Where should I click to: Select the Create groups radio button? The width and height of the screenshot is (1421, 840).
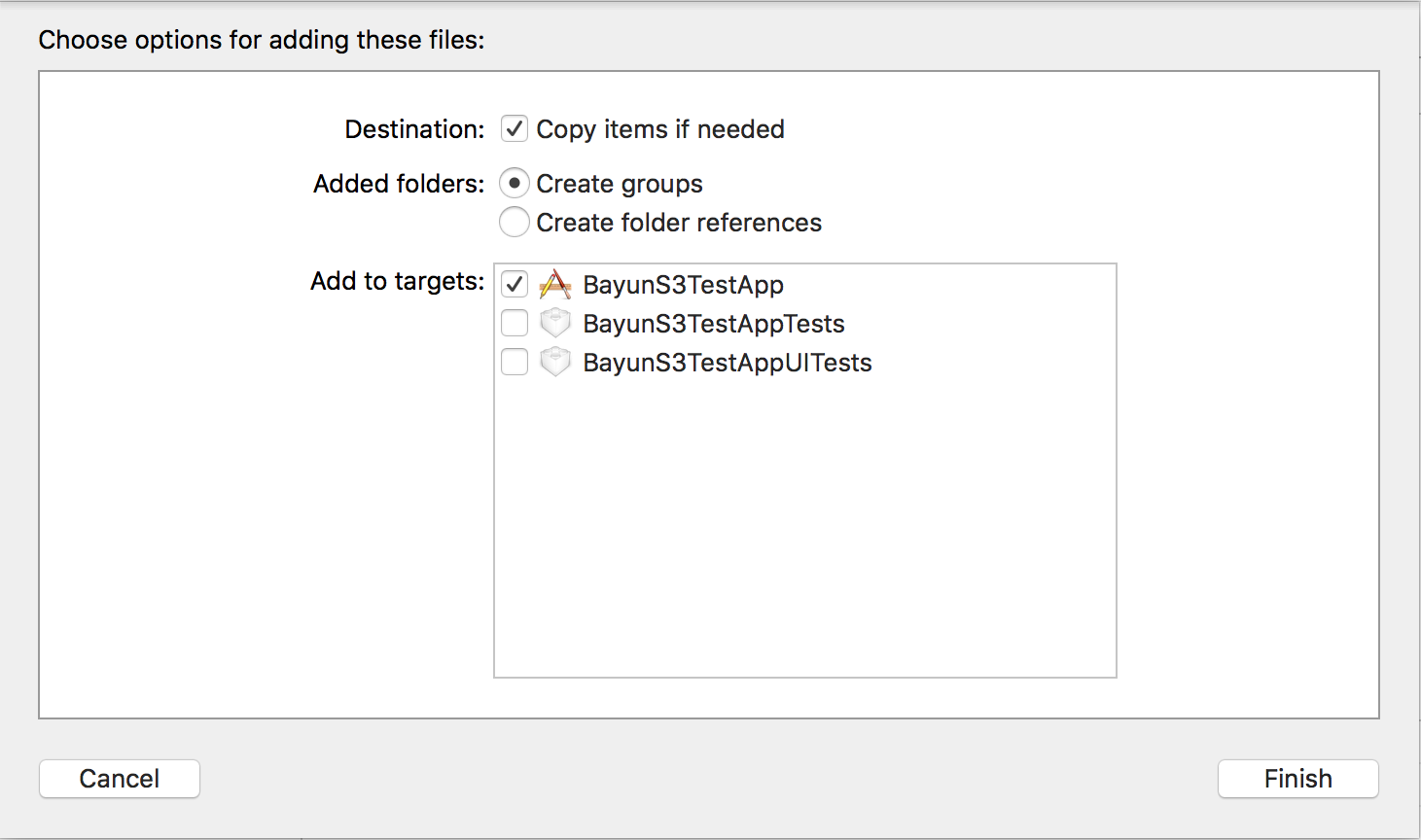click(515, 184)
